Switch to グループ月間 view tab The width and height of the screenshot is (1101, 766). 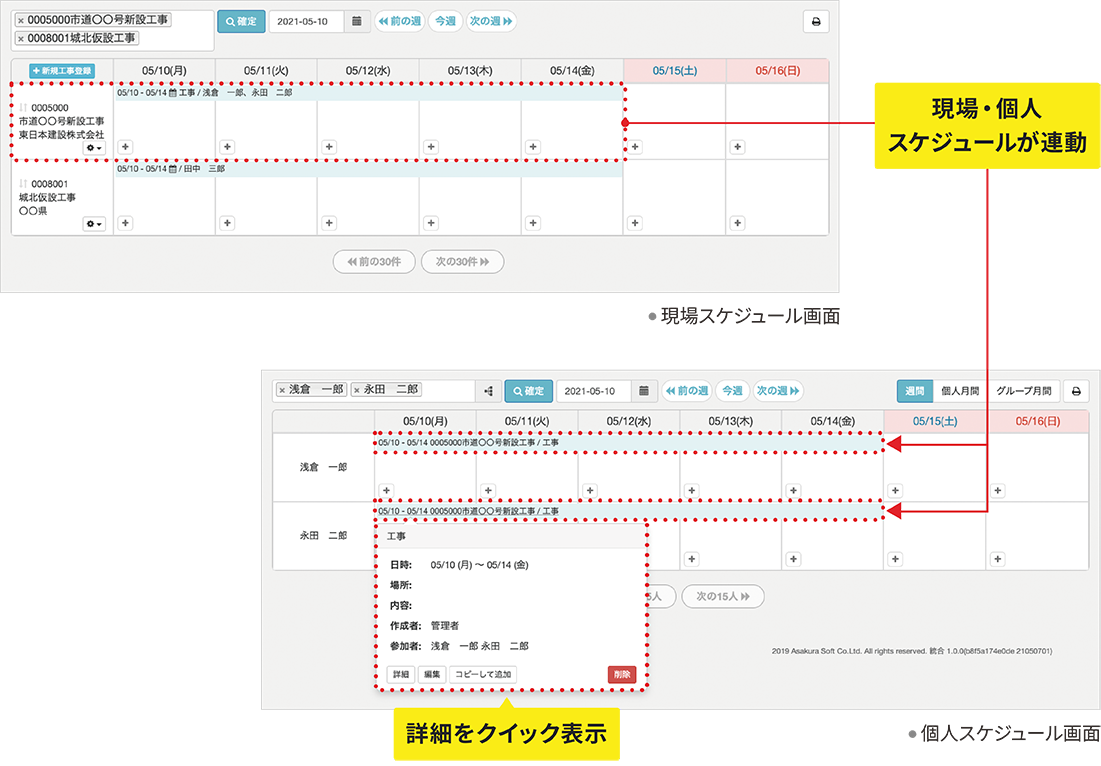tap(1024, 391)
